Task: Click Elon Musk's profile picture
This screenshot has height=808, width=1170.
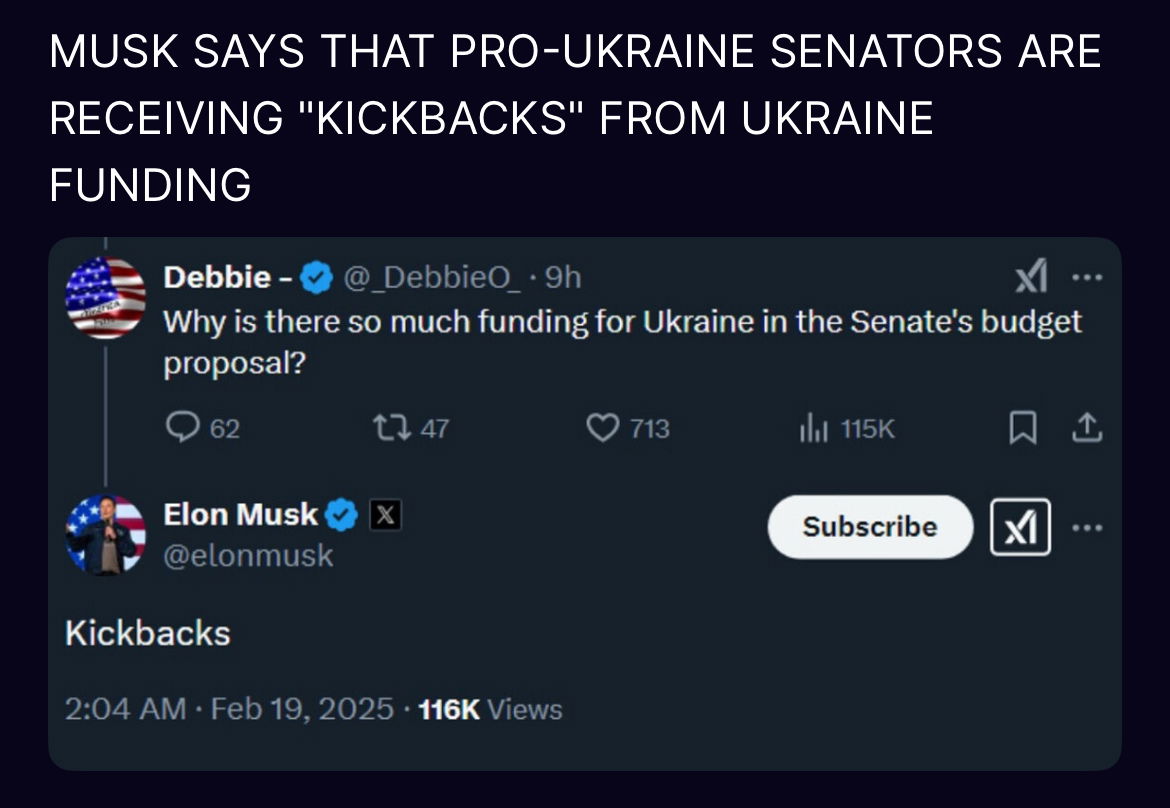Action: point(105,534)
